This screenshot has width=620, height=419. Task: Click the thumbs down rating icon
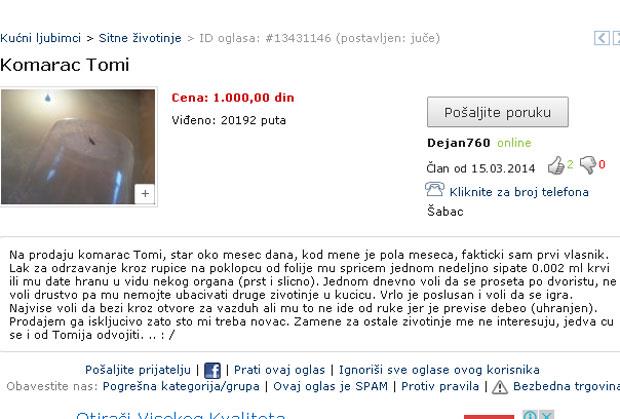(x=588, y=165)
